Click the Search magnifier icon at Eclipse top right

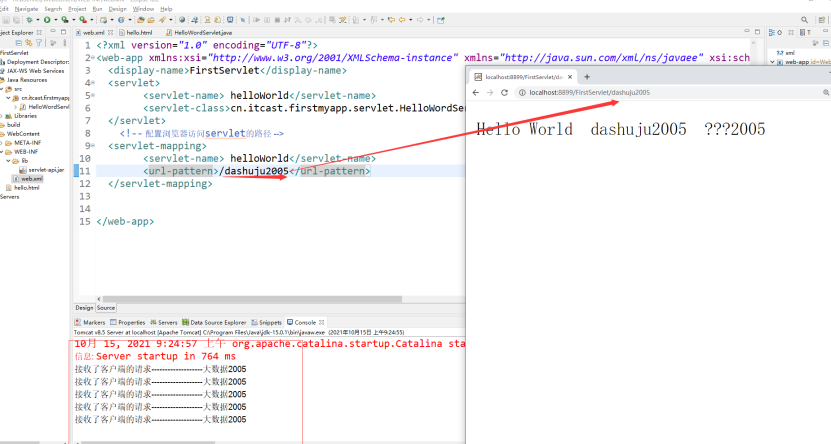click(805, 20)
